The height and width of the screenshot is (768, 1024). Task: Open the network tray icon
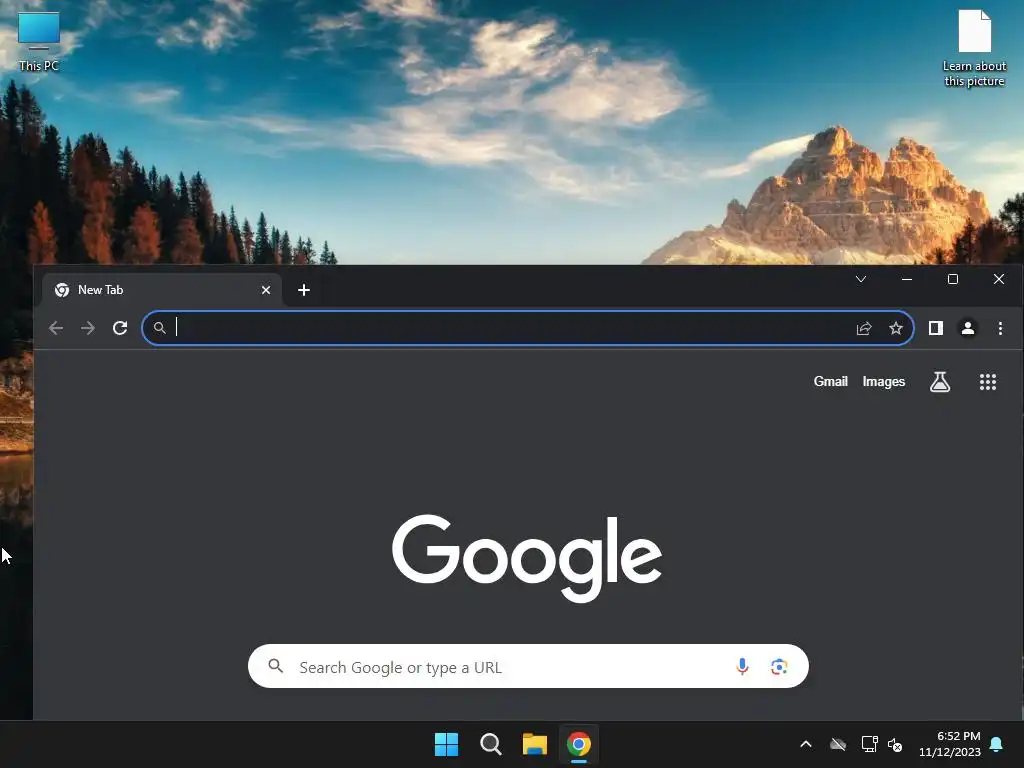tap(869, 744)
